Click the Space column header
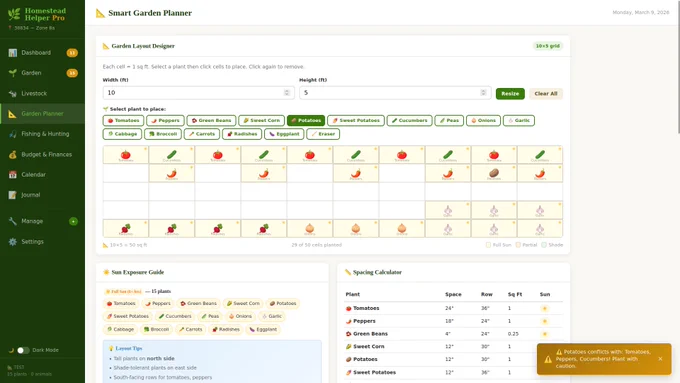Viewport: 680px width, 383px height. click(453, 295)
